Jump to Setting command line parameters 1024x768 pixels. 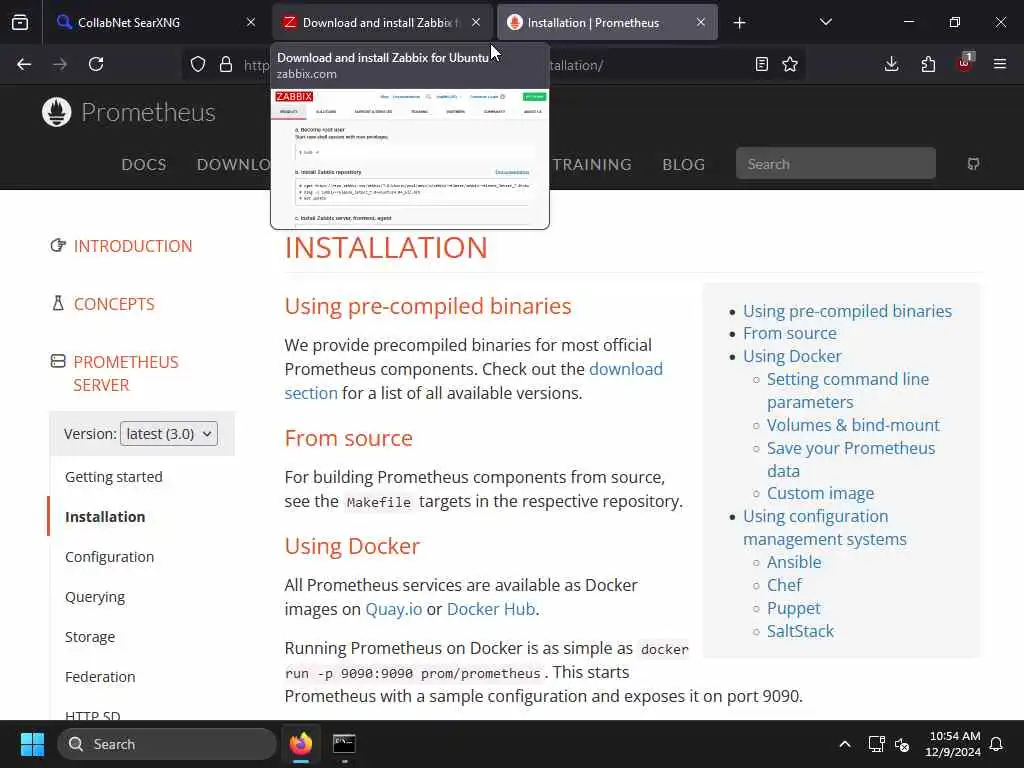tap(848, 391)
